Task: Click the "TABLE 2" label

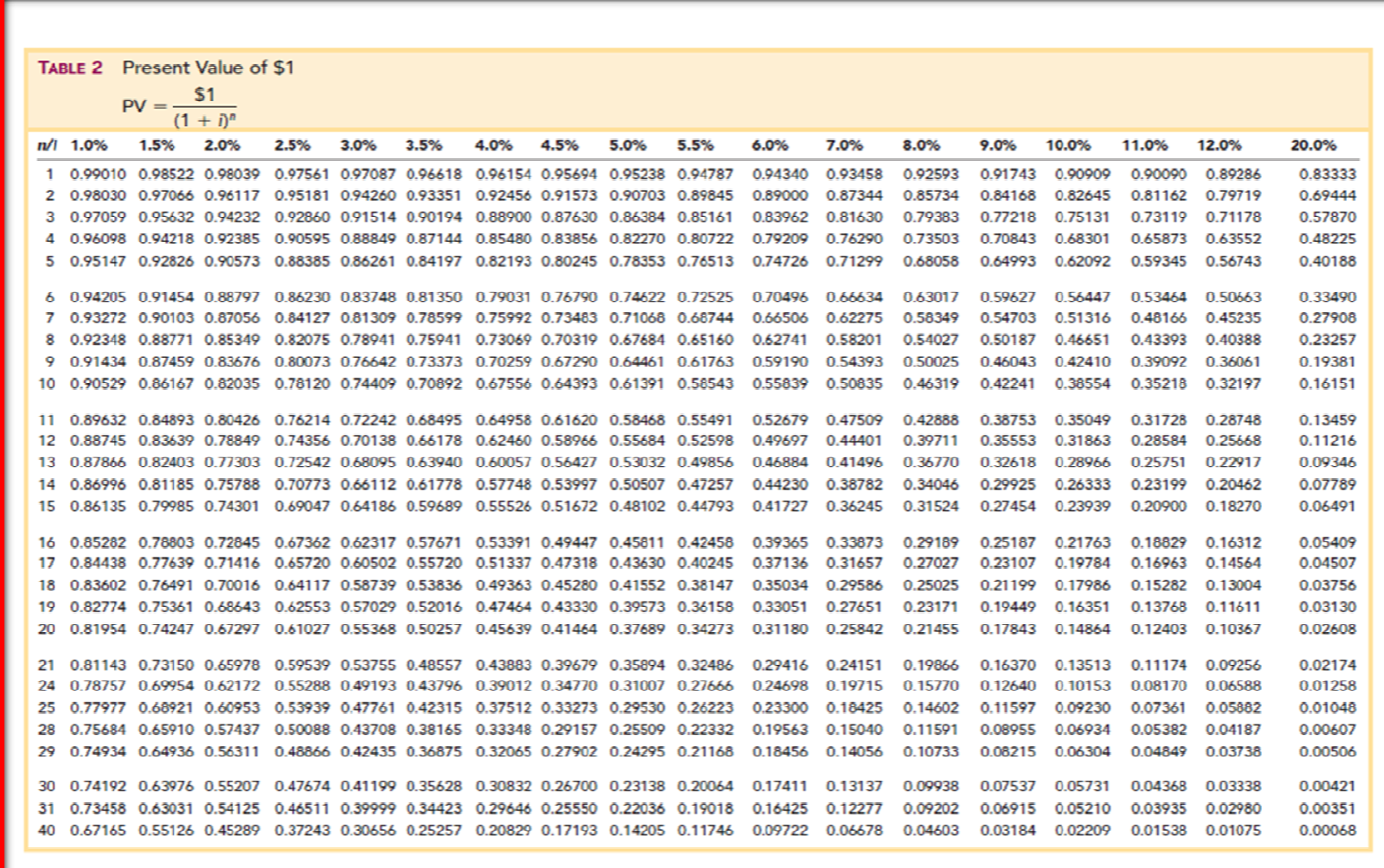Action: pyautogui.click(x=70, y=68)
